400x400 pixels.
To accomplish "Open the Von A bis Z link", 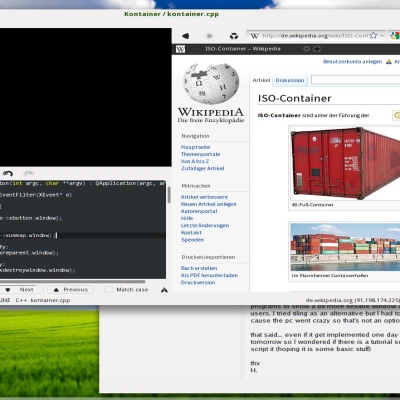I will coord(195,161).
